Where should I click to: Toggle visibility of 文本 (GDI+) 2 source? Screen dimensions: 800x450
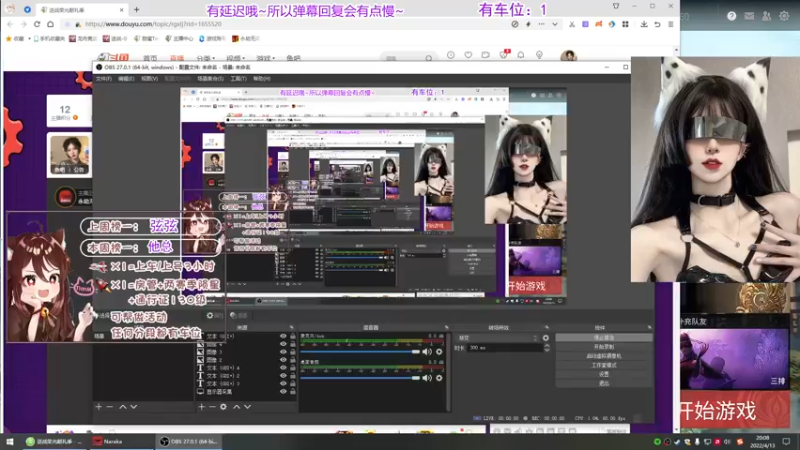(x=283, y=376)
